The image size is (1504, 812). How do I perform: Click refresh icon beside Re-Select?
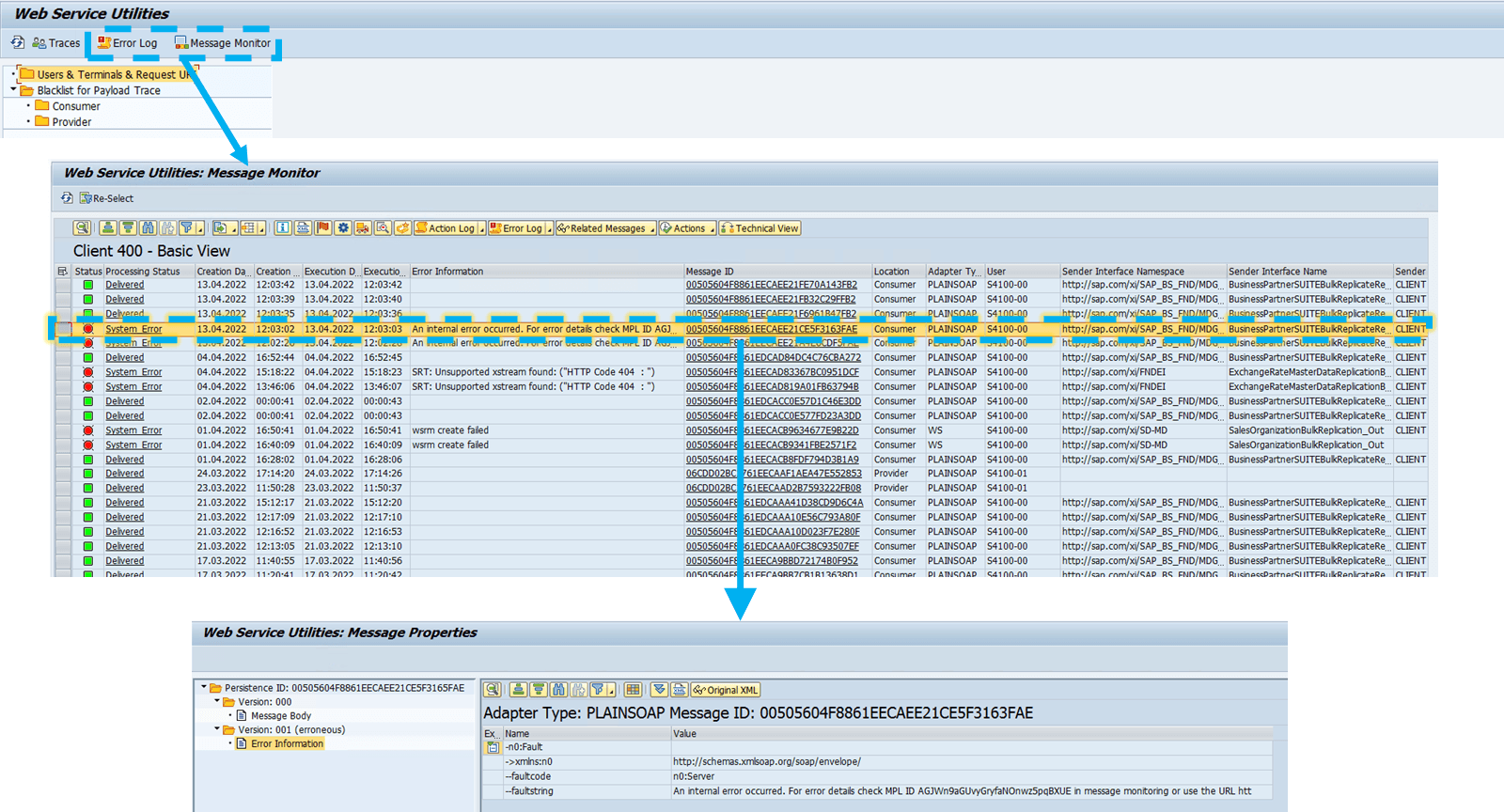point(67,198)
